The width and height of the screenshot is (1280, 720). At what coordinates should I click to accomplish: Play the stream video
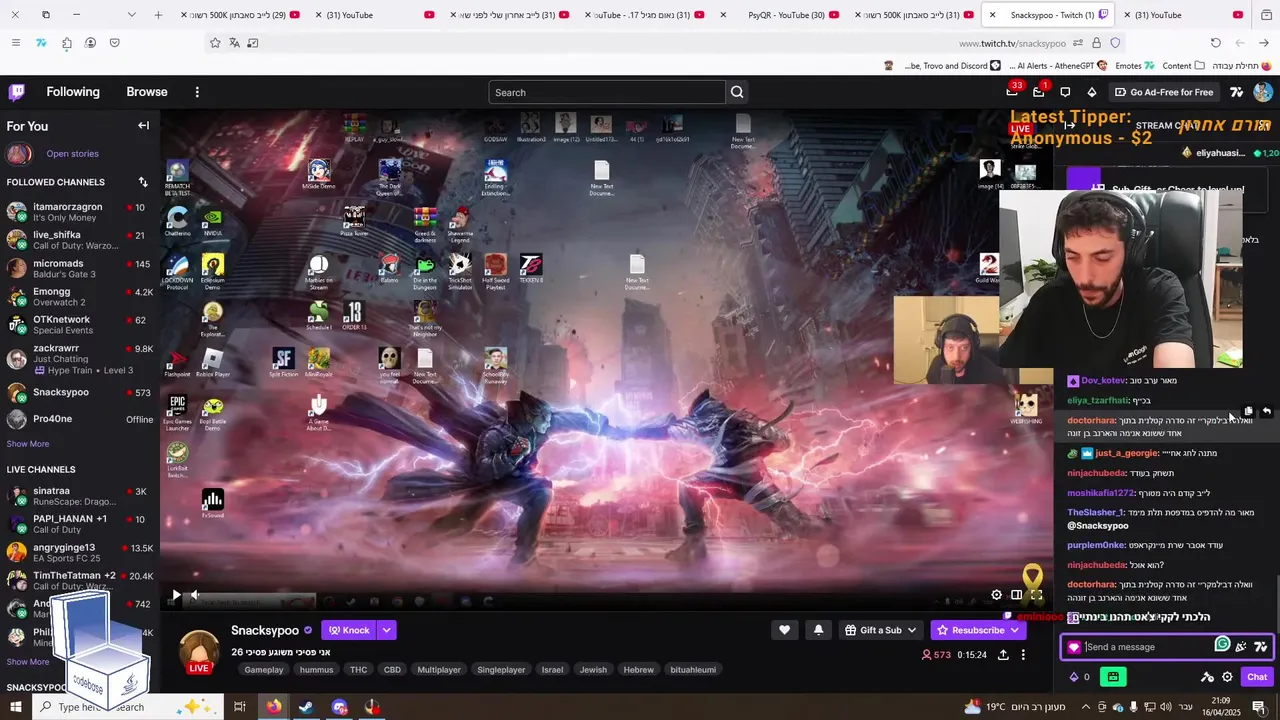coord(176,595)
